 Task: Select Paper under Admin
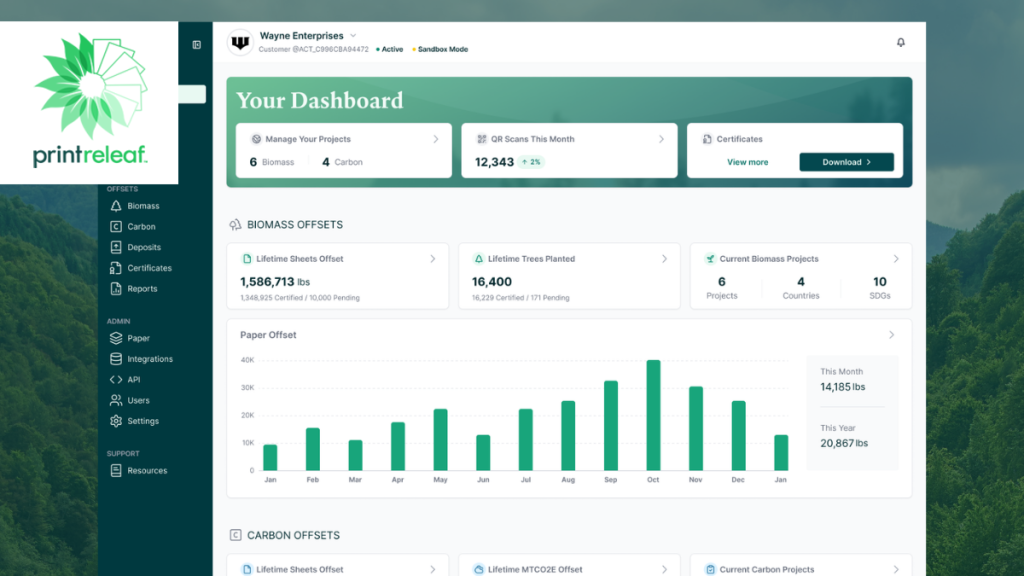138,338
